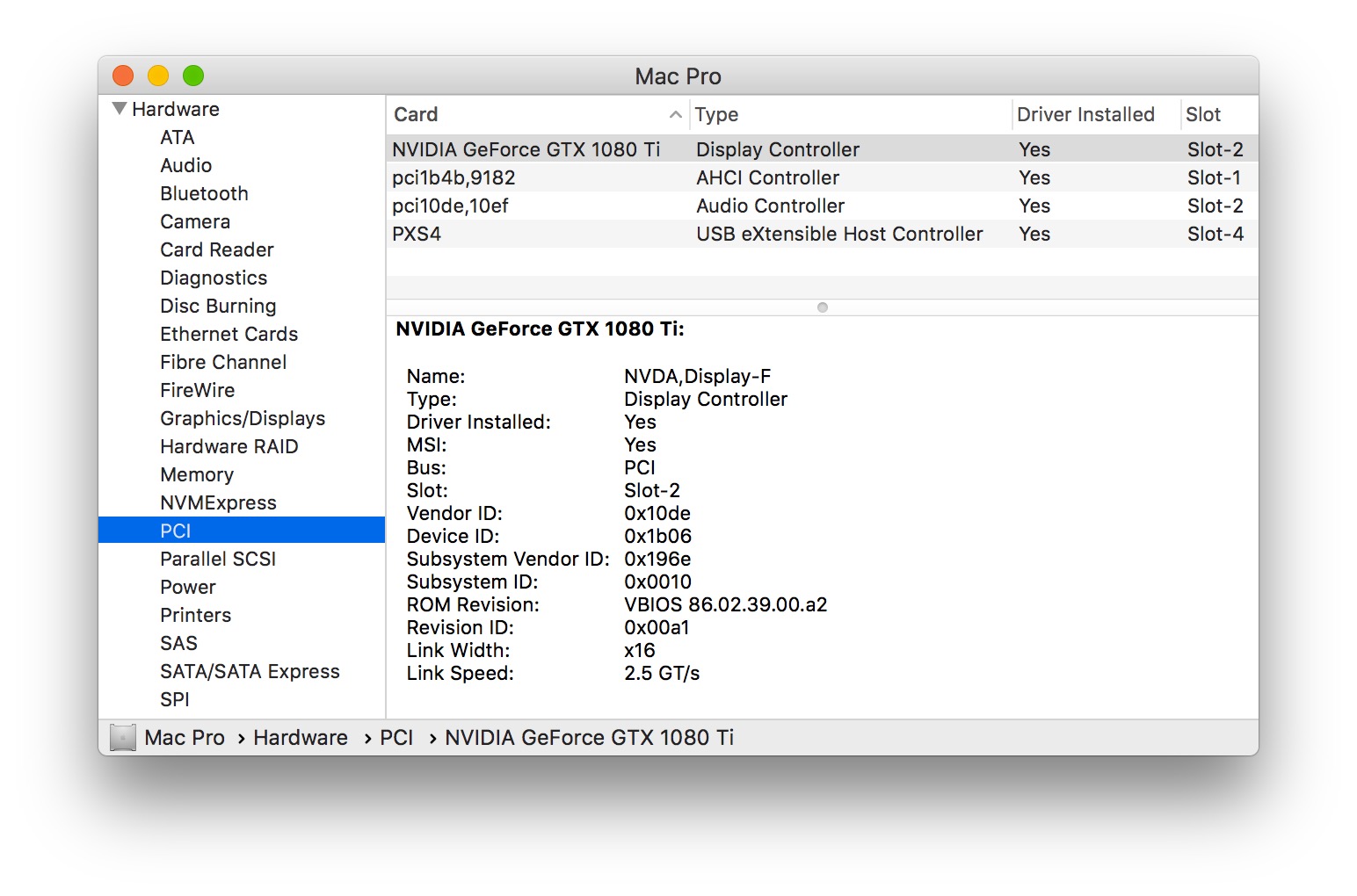Open SATA/SATA Express section

pos(250,671)
